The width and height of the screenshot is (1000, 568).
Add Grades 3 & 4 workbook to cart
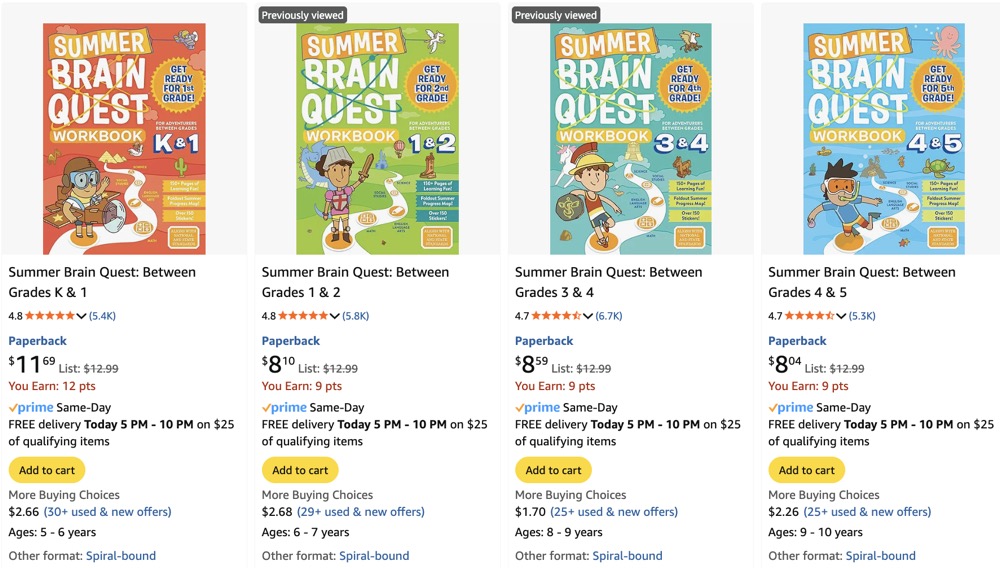pyautogui.click(x=553, y=470)
